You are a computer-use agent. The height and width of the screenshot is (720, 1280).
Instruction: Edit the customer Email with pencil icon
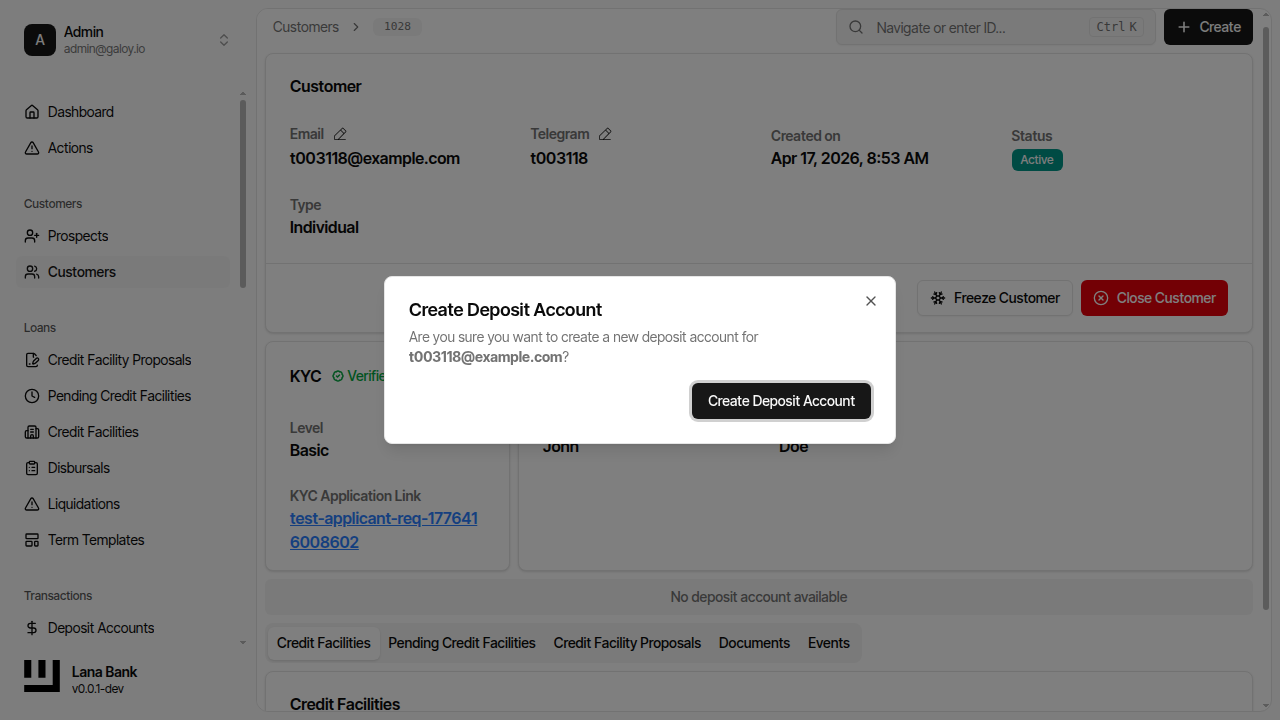(x=339, y=133)
